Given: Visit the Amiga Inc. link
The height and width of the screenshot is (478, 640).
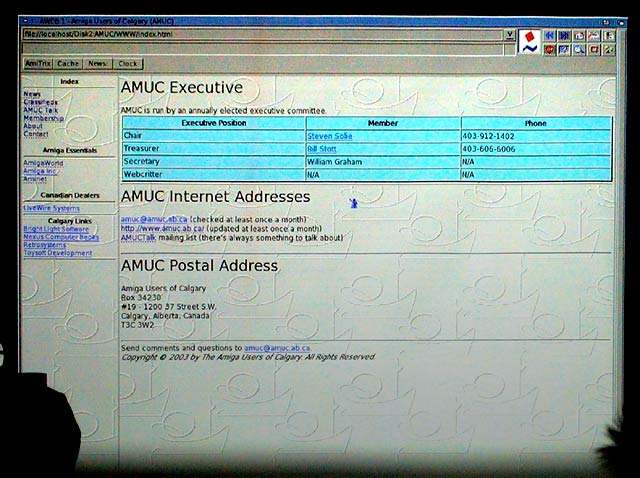Looking at the screenshot, I should click(x=40, y=171).
